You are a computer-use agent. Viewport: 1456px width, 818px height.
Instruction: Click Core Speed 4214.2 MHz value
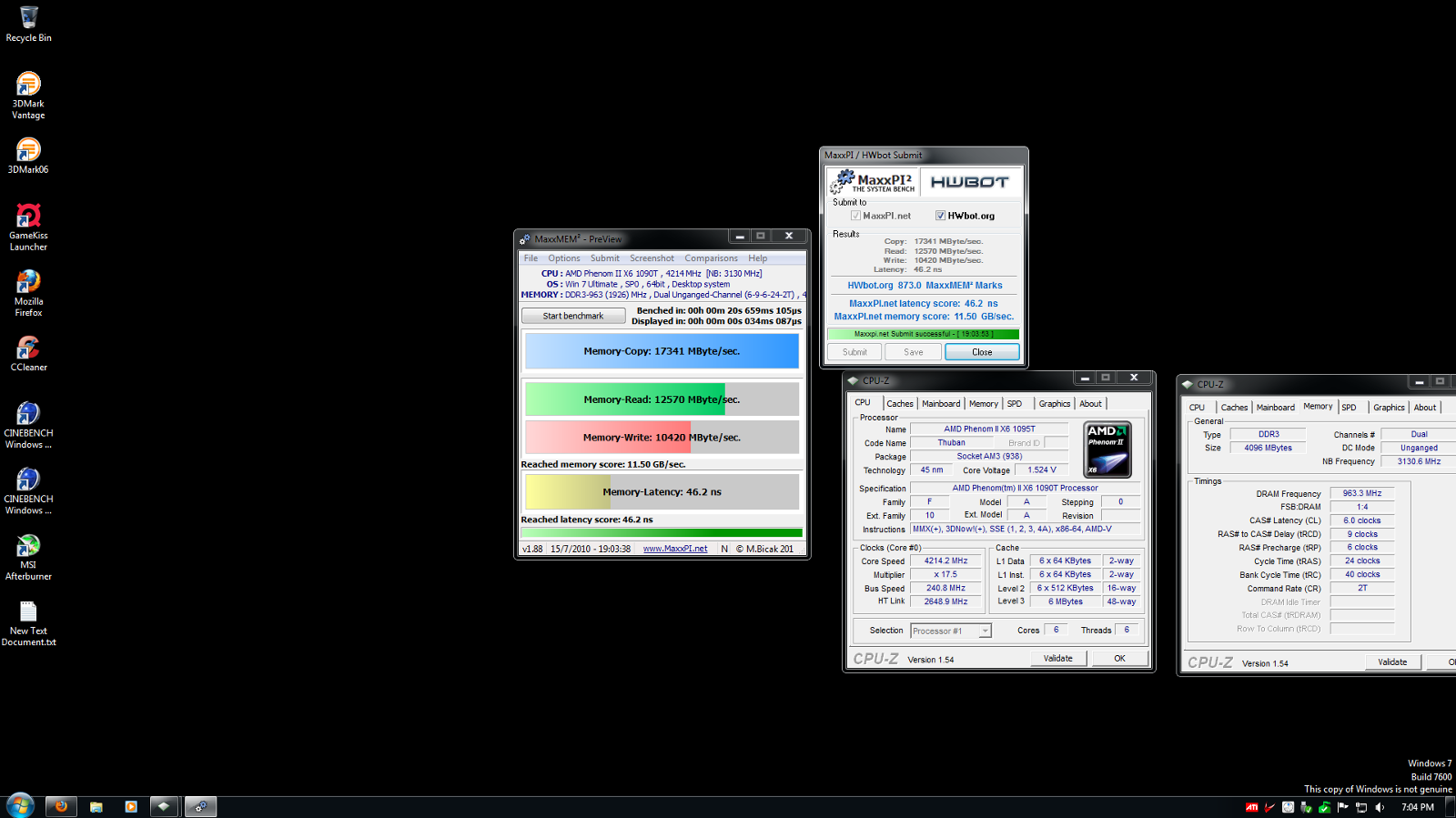click(x=945, y=560)
